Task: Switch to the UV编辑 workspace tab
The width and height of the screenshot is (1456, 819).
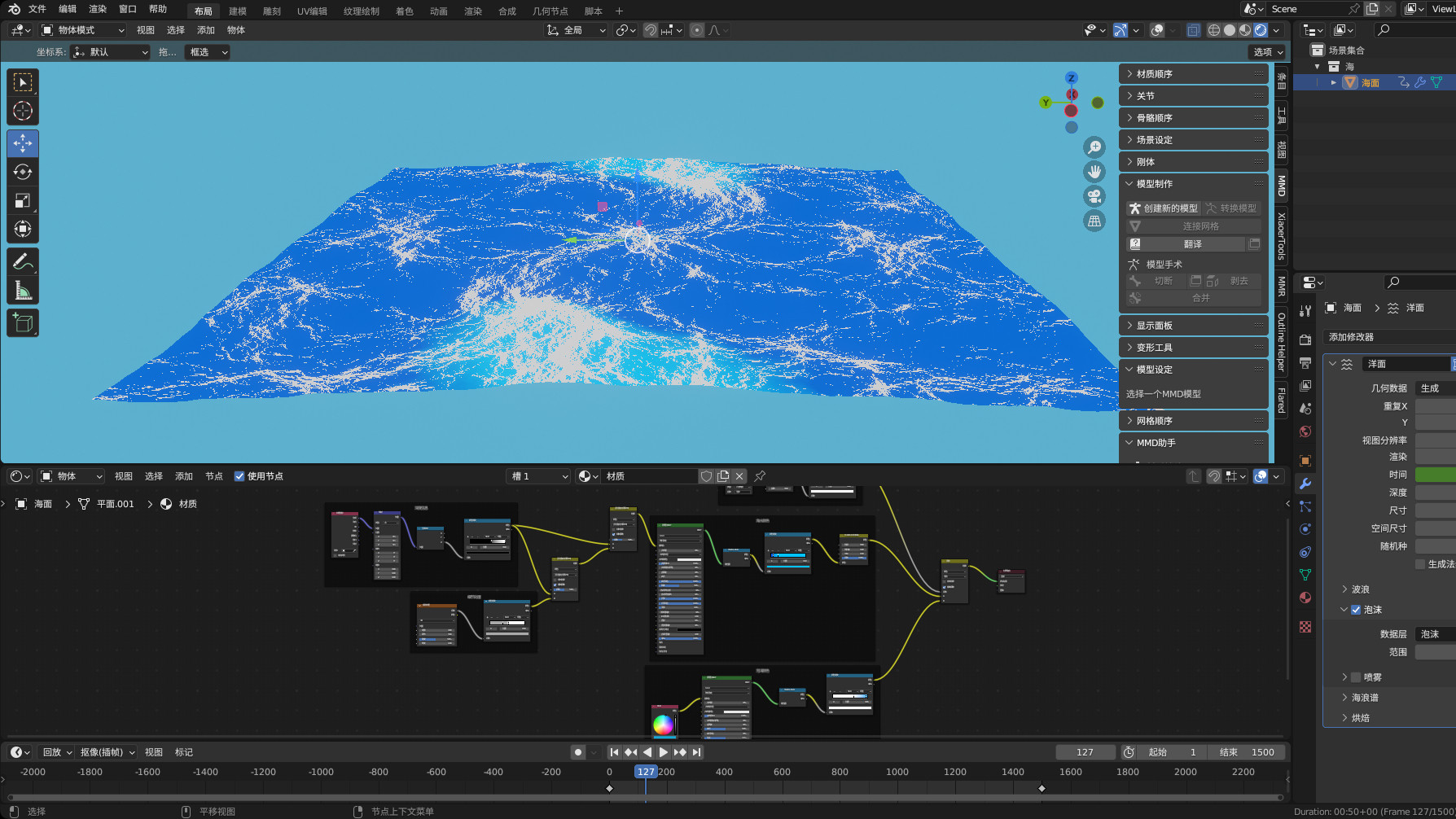Action: pyautogui.click(x=312, y=11)
